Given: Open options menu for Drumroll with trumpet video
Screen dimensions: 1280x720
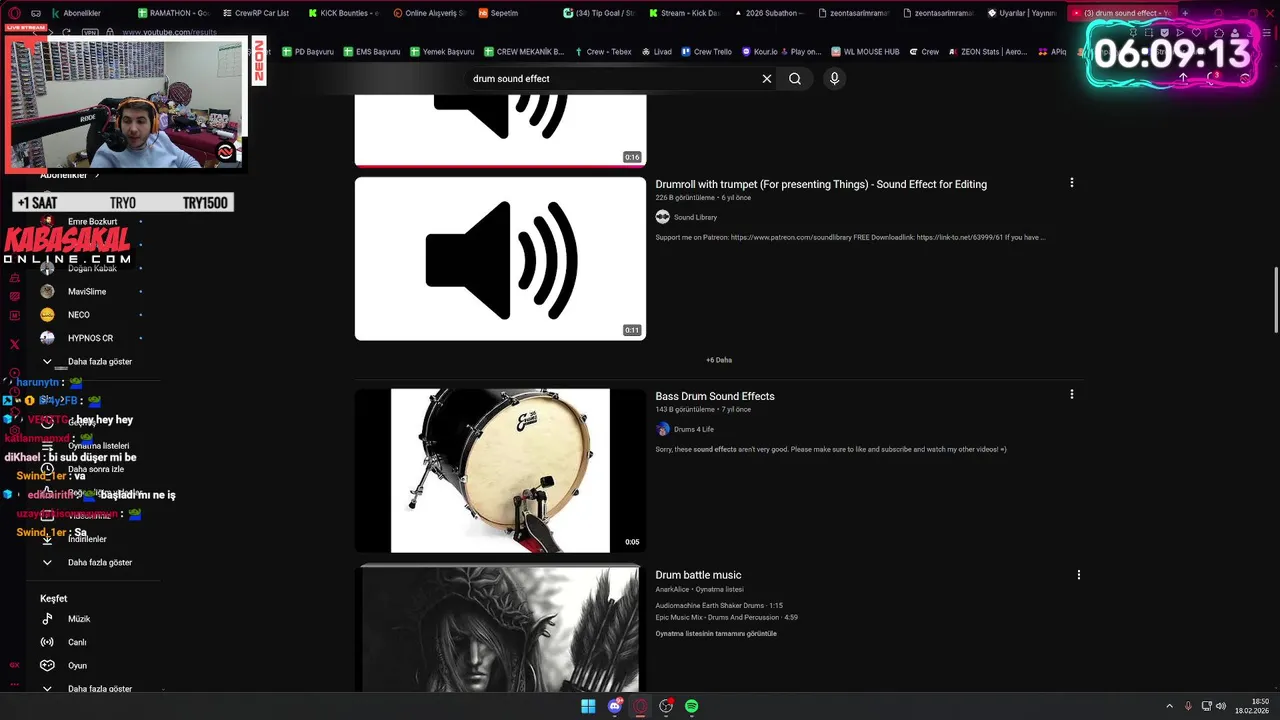Looking at the screenshot, I should tap(1072, 183).
